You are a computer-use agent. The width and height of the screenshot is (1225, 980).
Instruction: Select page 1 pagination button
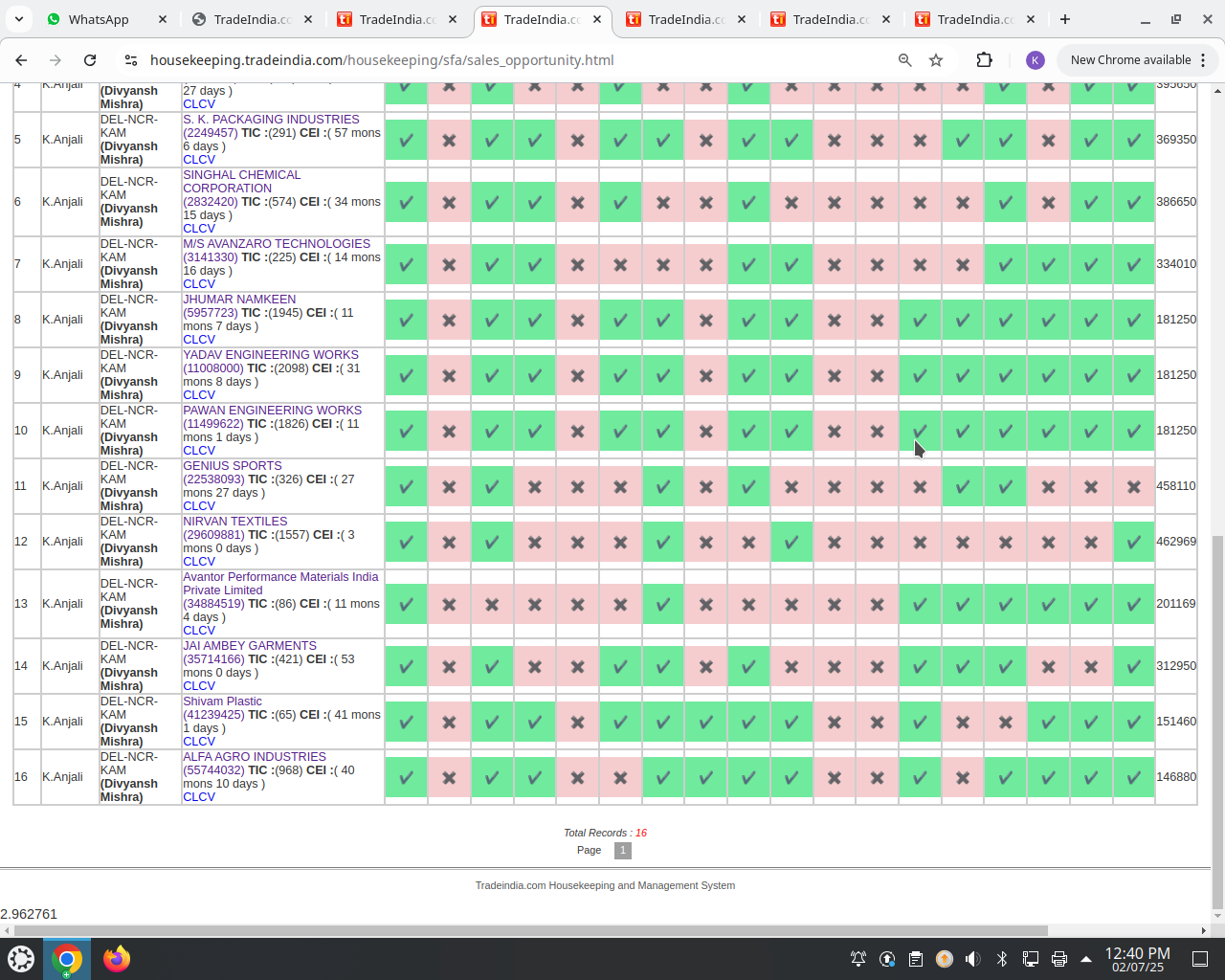point(623,850)
